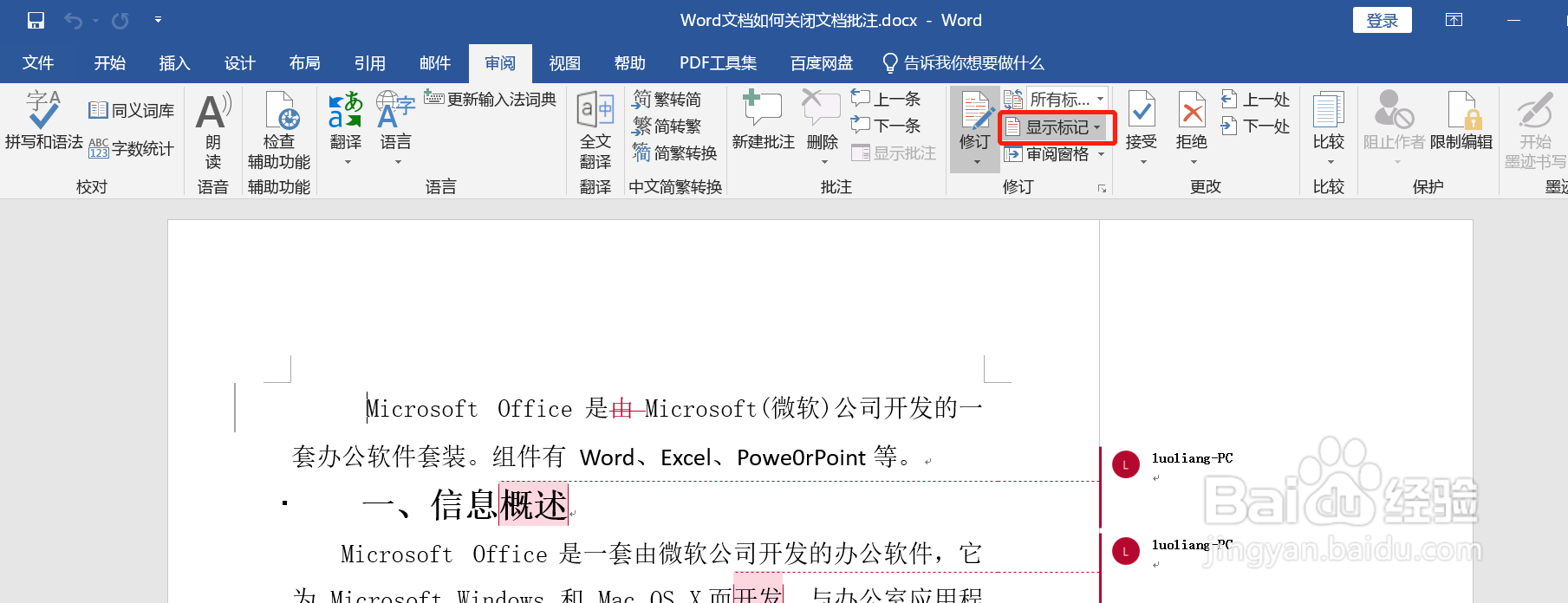The height and width of the screenshot is (603, 1568).
Task: Switch to the 插入 tab
Action: 174,63
